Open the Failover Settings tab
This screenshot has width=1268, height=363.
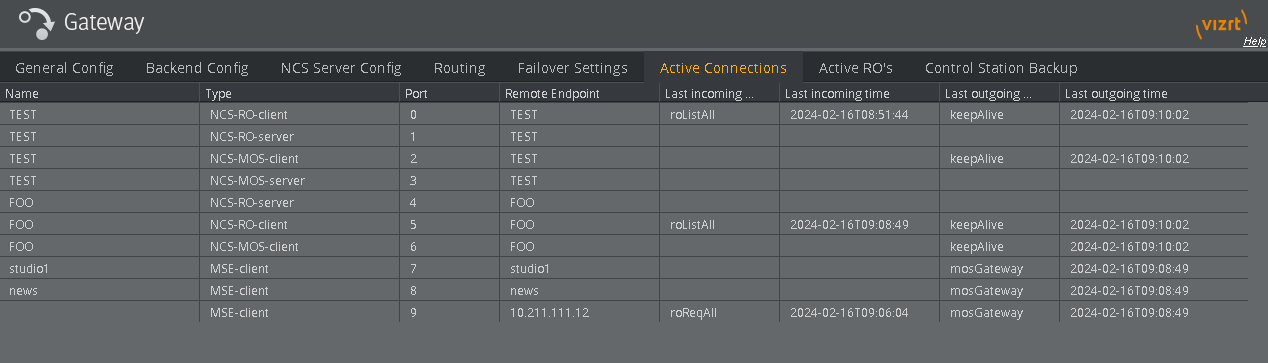(x=573, y=68)
